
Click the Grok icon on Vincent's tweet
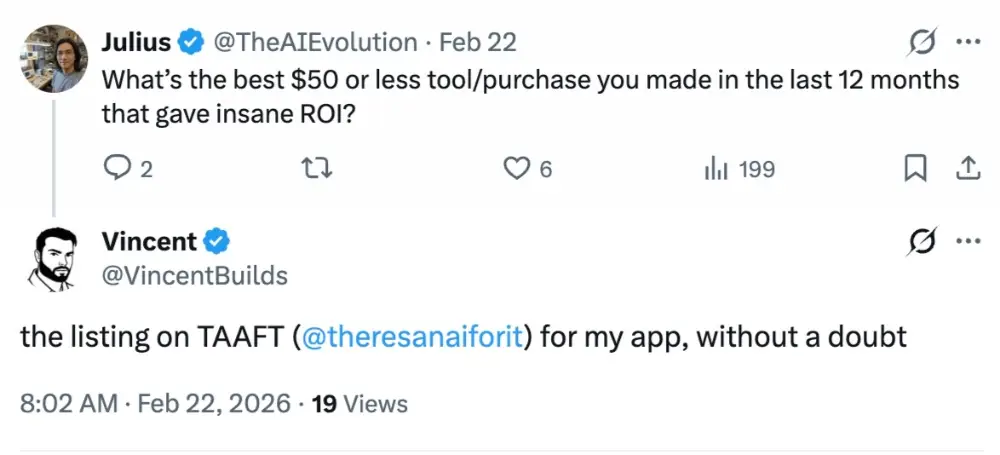(920, 241)
